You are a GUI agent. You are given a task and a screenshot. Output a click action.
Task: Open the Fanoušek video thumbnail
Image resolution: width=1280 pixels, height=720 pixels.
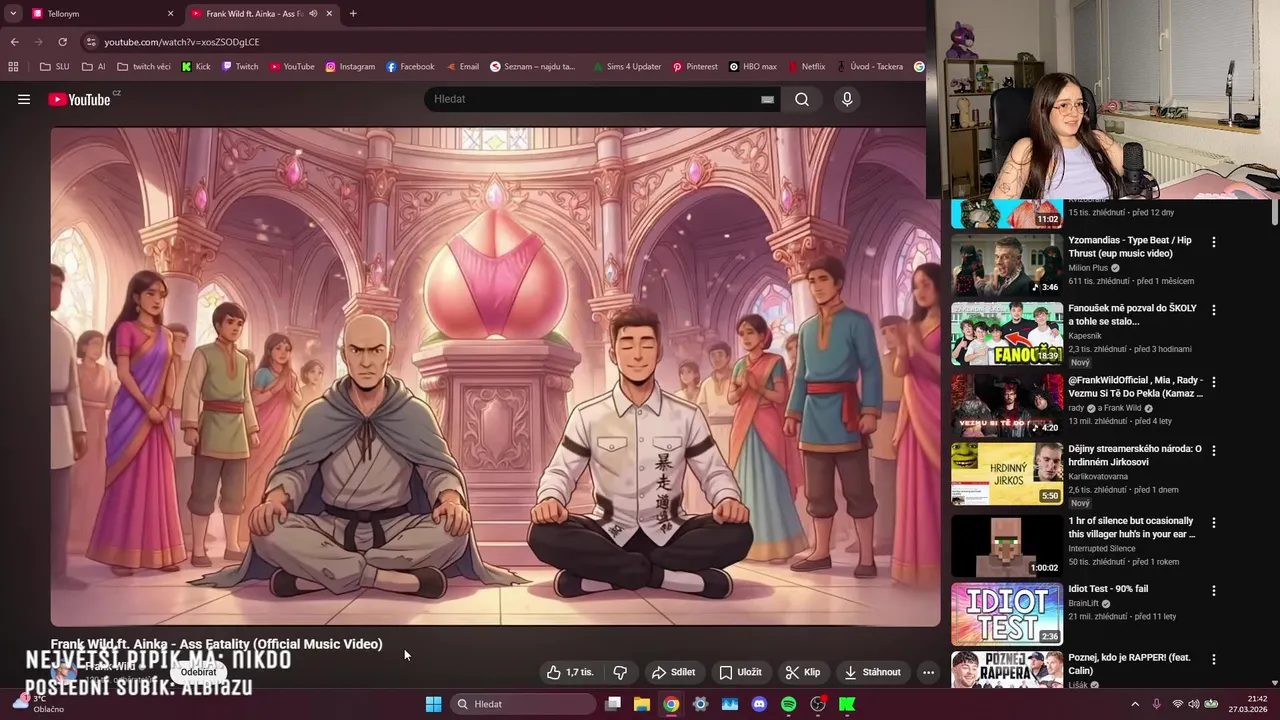1006,334
